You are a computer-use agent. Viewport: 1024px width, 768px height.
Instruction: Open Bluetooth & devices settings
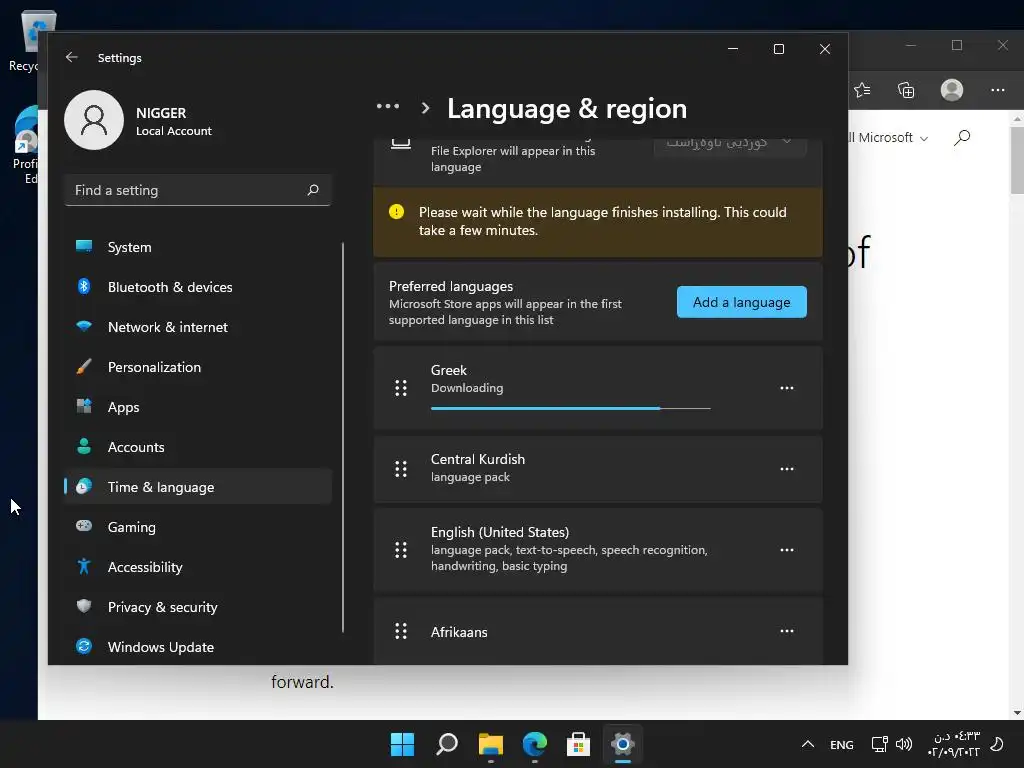(198, 287)
